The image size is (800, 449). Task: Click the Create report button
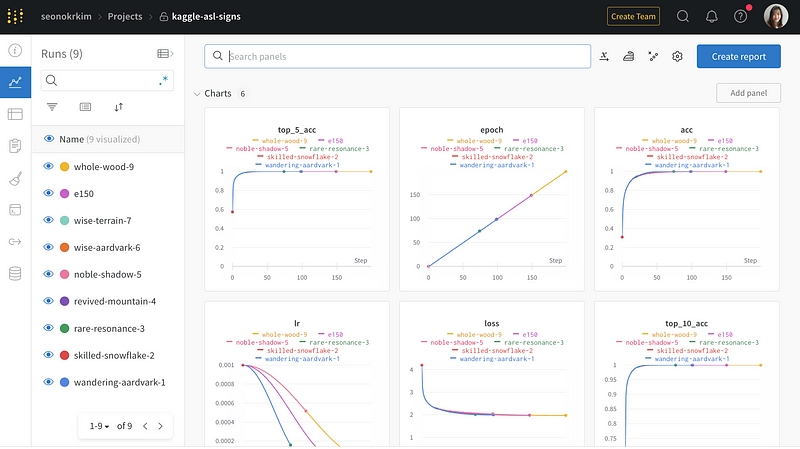[x=739, y=56]
